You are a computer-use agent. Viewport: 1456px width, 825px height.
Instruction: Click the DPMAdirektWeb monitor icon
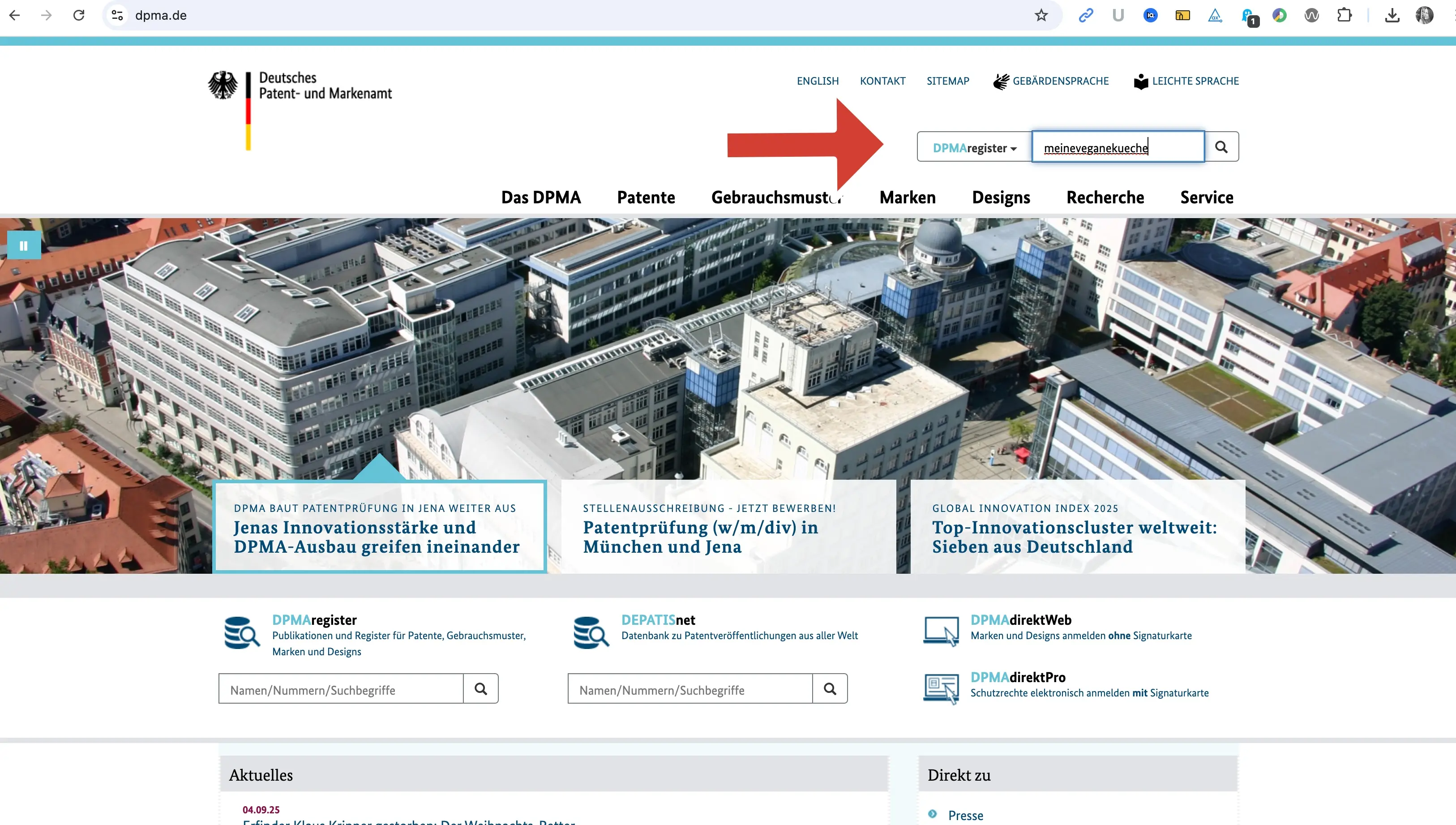941,631
